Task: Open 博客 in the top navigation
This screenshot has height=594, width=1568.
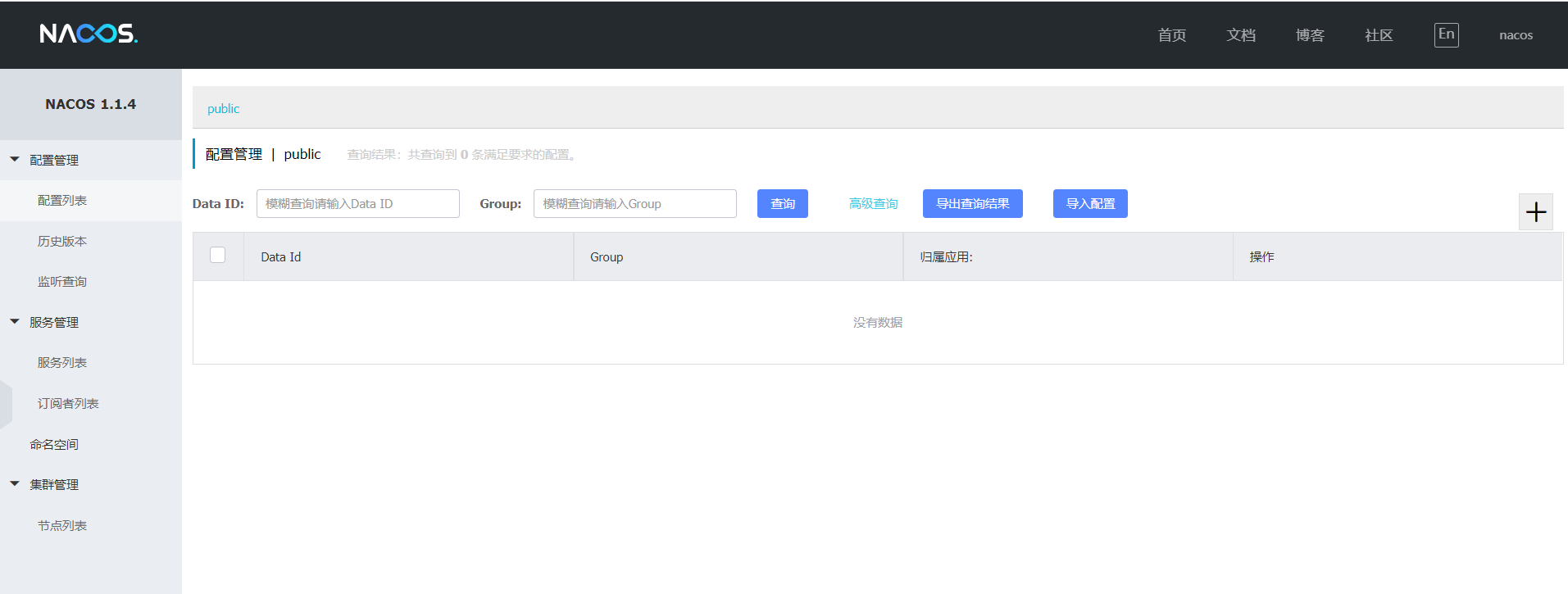Action: 1310,35
